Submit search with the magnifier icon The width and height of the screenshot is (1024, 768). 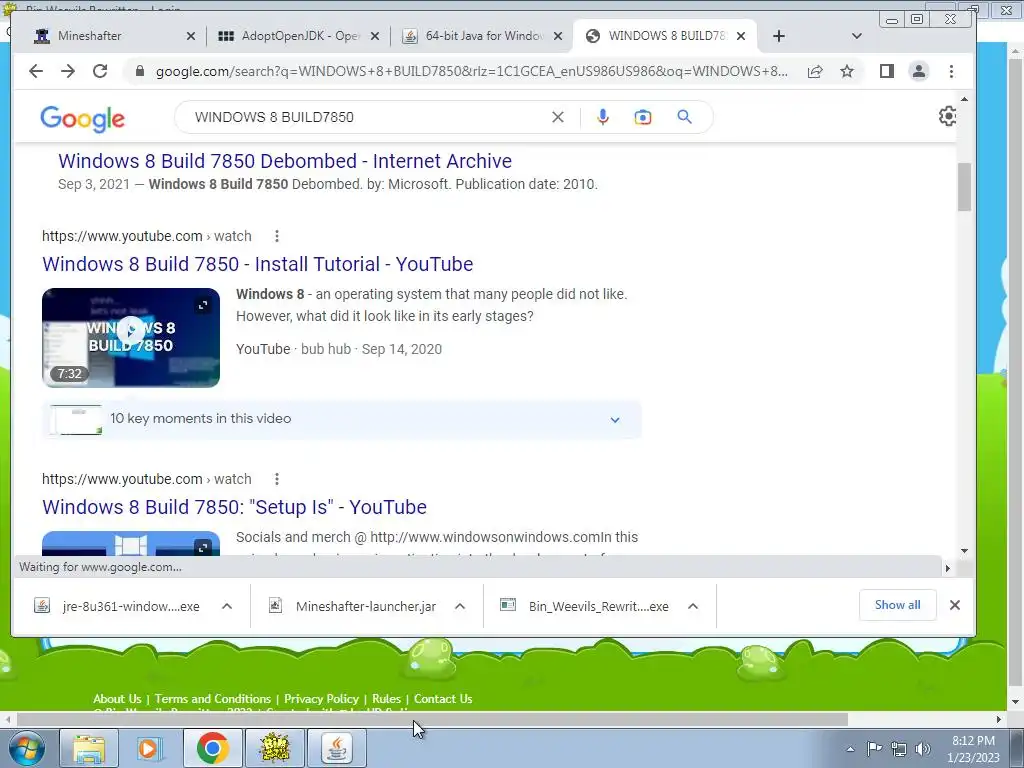click(x=684, y=117)
